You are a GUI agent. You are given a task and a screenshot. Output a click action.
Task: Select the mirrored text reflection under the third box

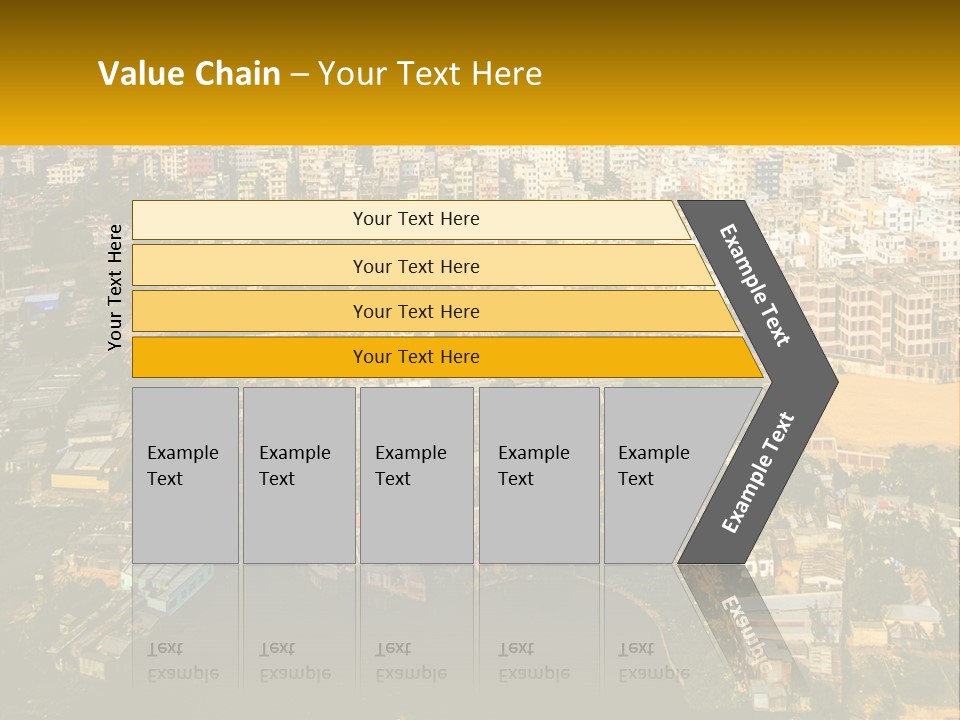tap(408, 660)
